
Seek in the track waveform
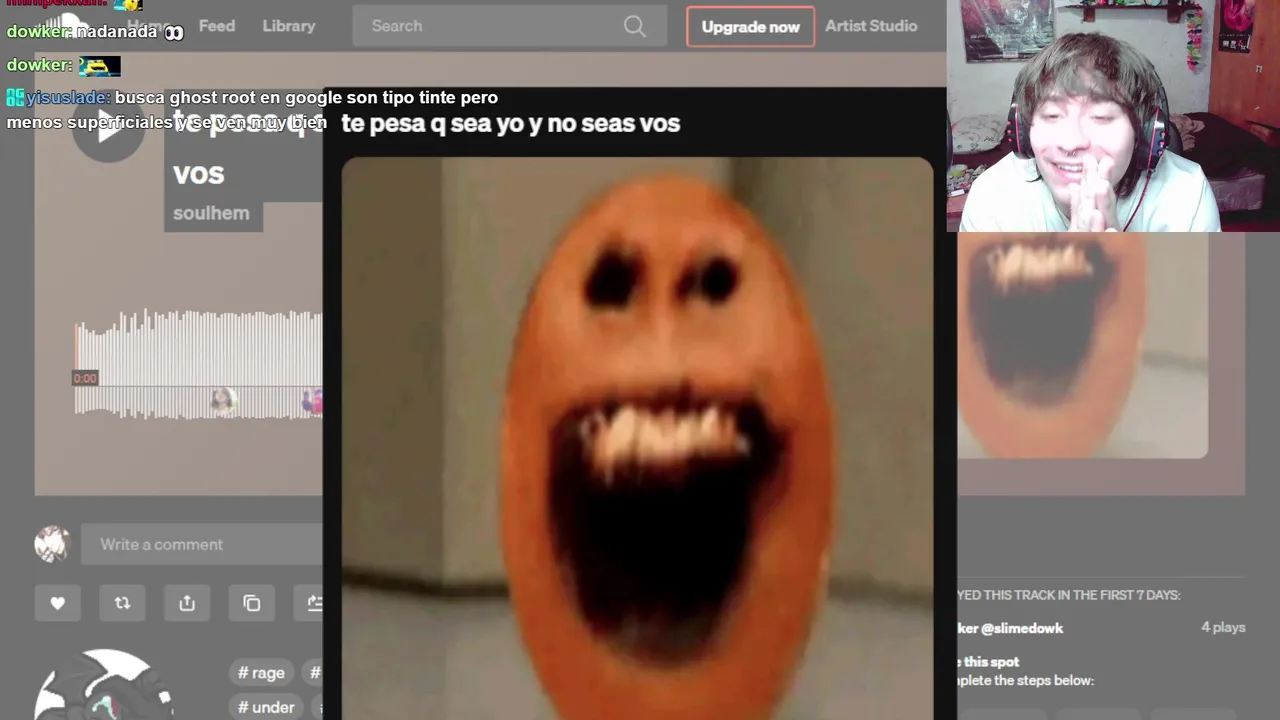[198, 362]
